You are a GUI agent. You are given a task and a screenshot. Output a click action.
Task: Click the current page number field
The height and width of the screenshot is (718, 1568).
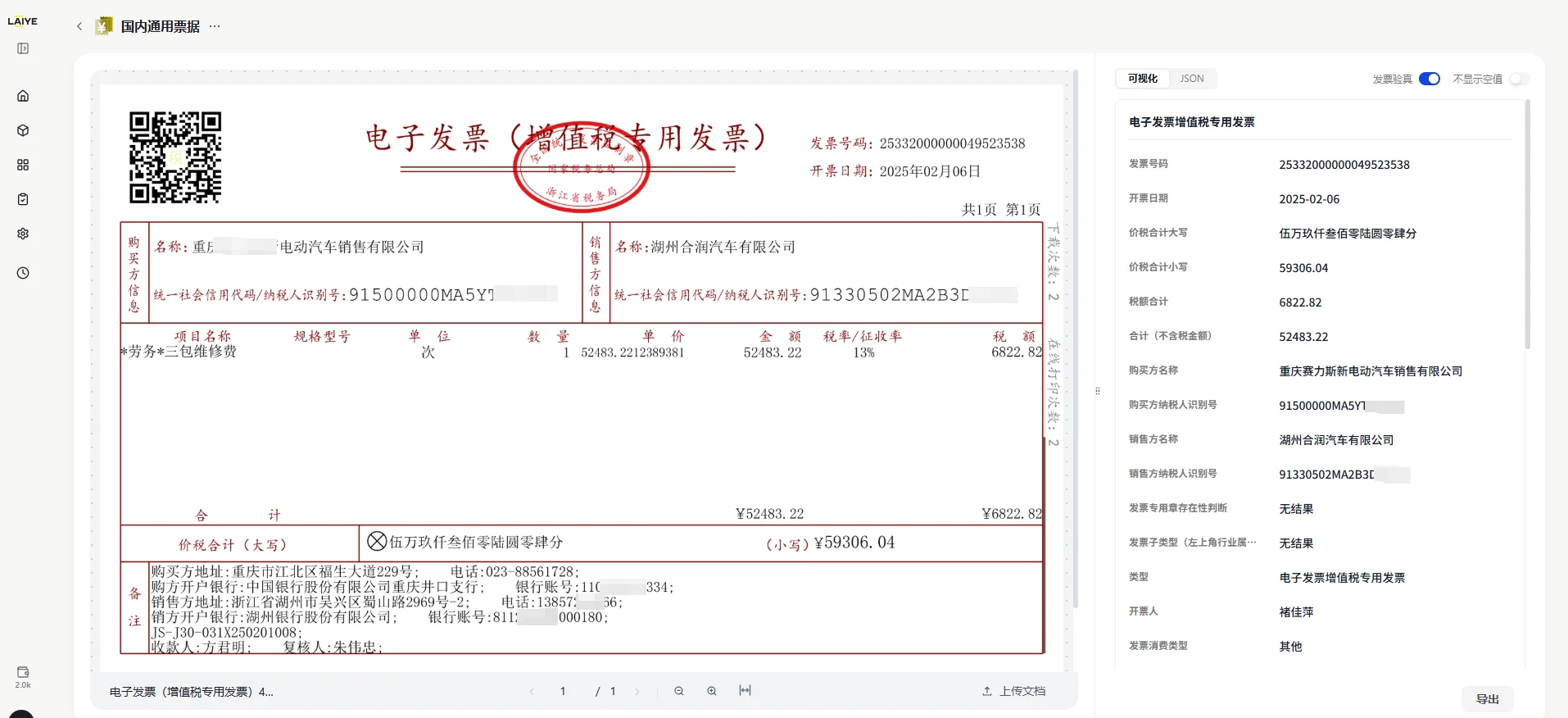pos(563,692)
